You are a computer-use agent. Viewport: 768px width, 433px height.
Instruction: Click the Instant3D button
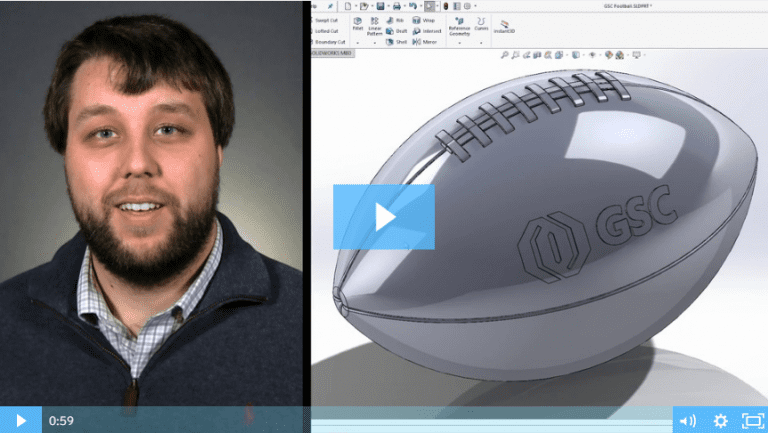(504, 26)
